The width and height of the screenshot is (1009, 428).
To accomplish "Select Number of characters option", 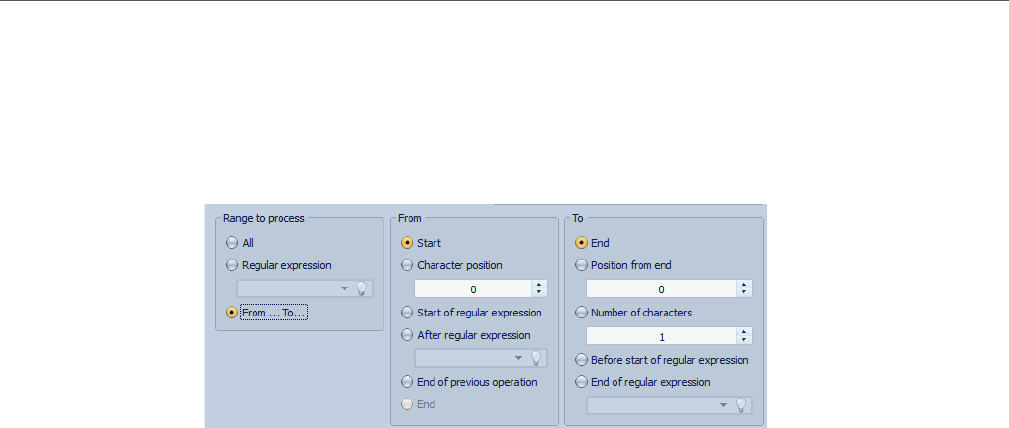I will 581,312.
